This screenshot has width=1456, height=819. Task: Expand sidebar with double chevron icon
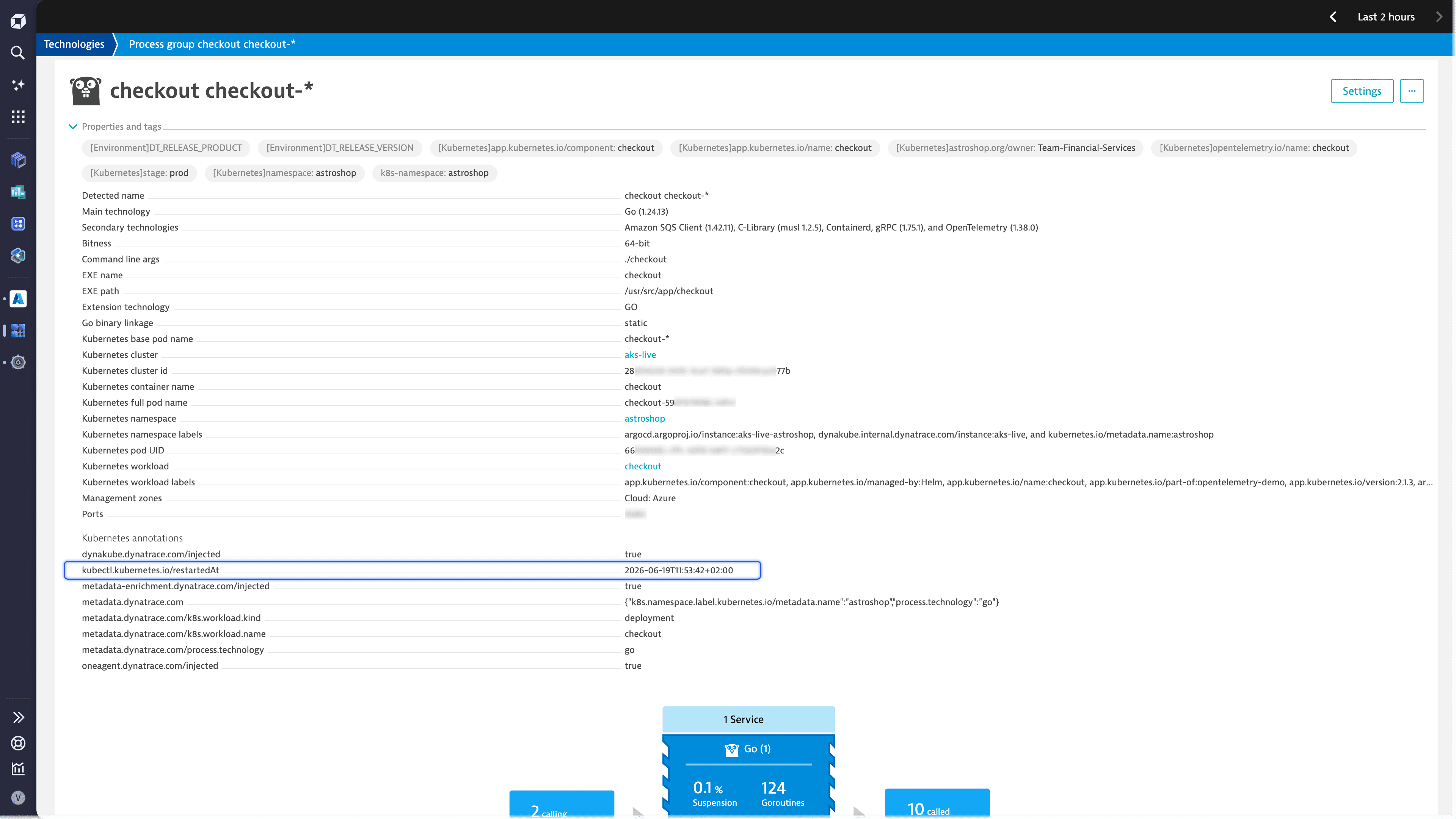[x=18, y=717]
